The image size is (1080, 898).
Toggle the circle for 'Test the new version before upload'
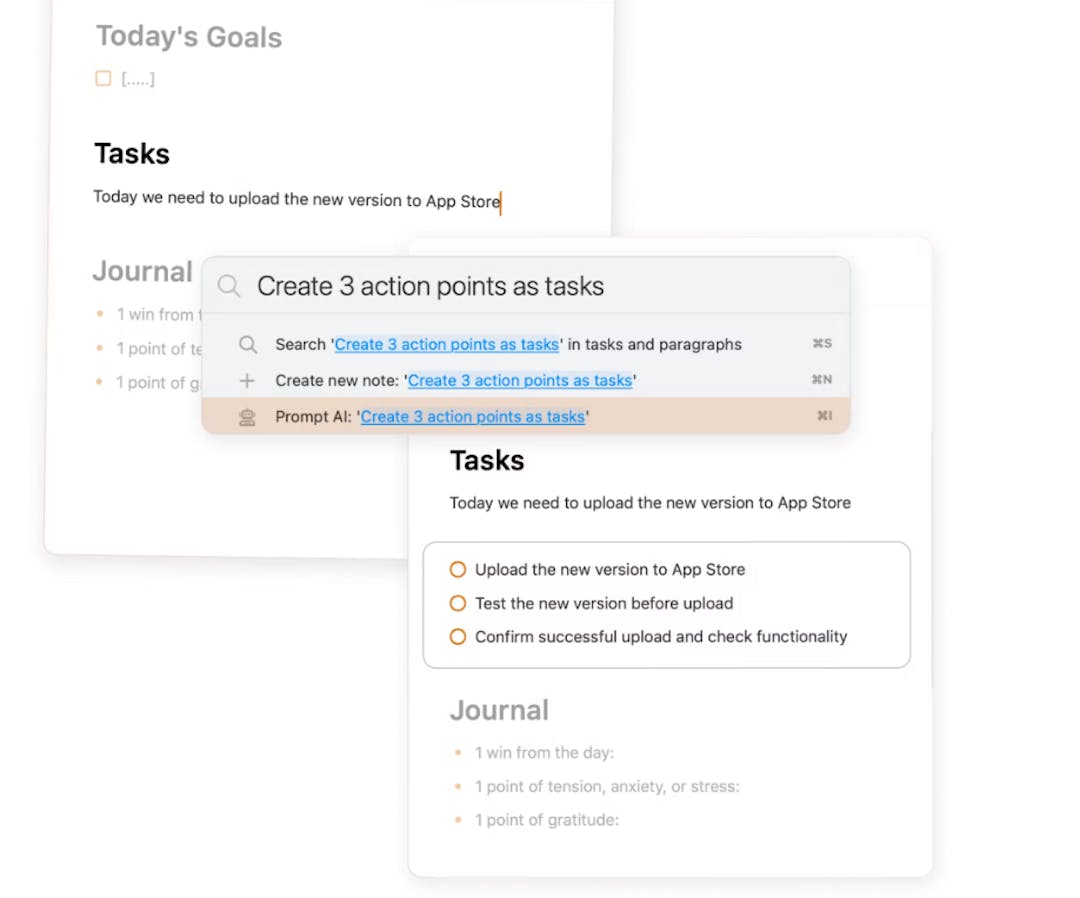(457, 603)
